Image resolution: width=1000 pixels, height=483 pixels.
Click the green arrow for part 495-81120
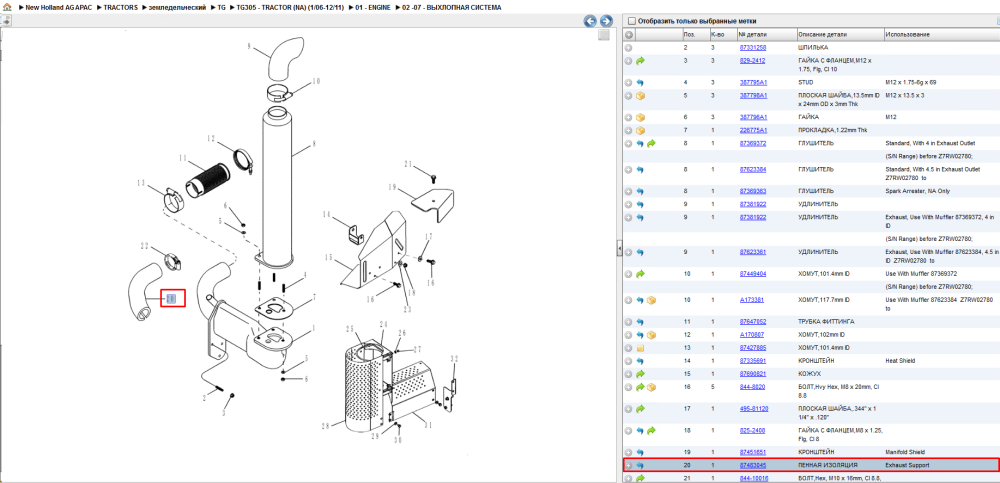pos(640,409)
